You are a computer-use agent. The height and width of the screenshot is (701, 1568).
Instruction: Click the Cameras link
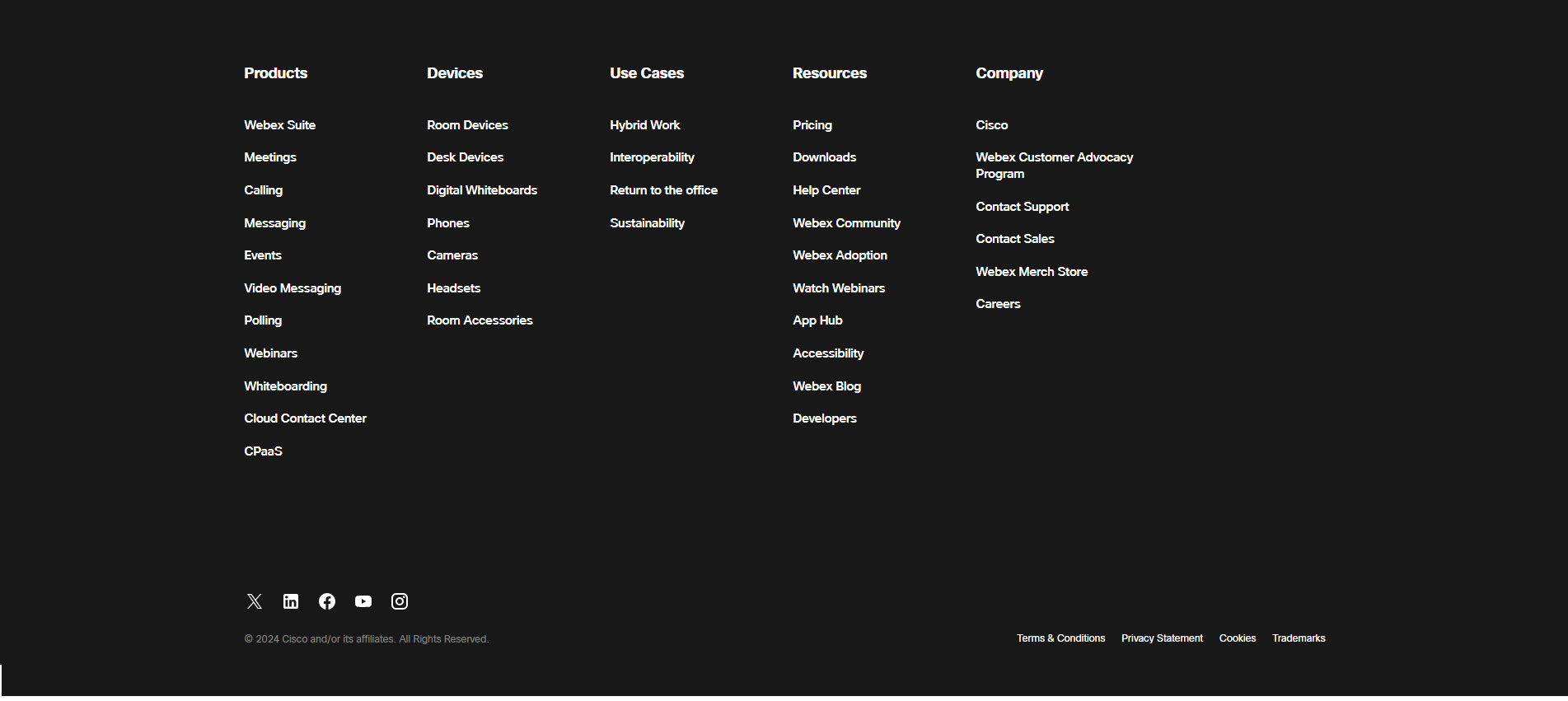(452, 255)
